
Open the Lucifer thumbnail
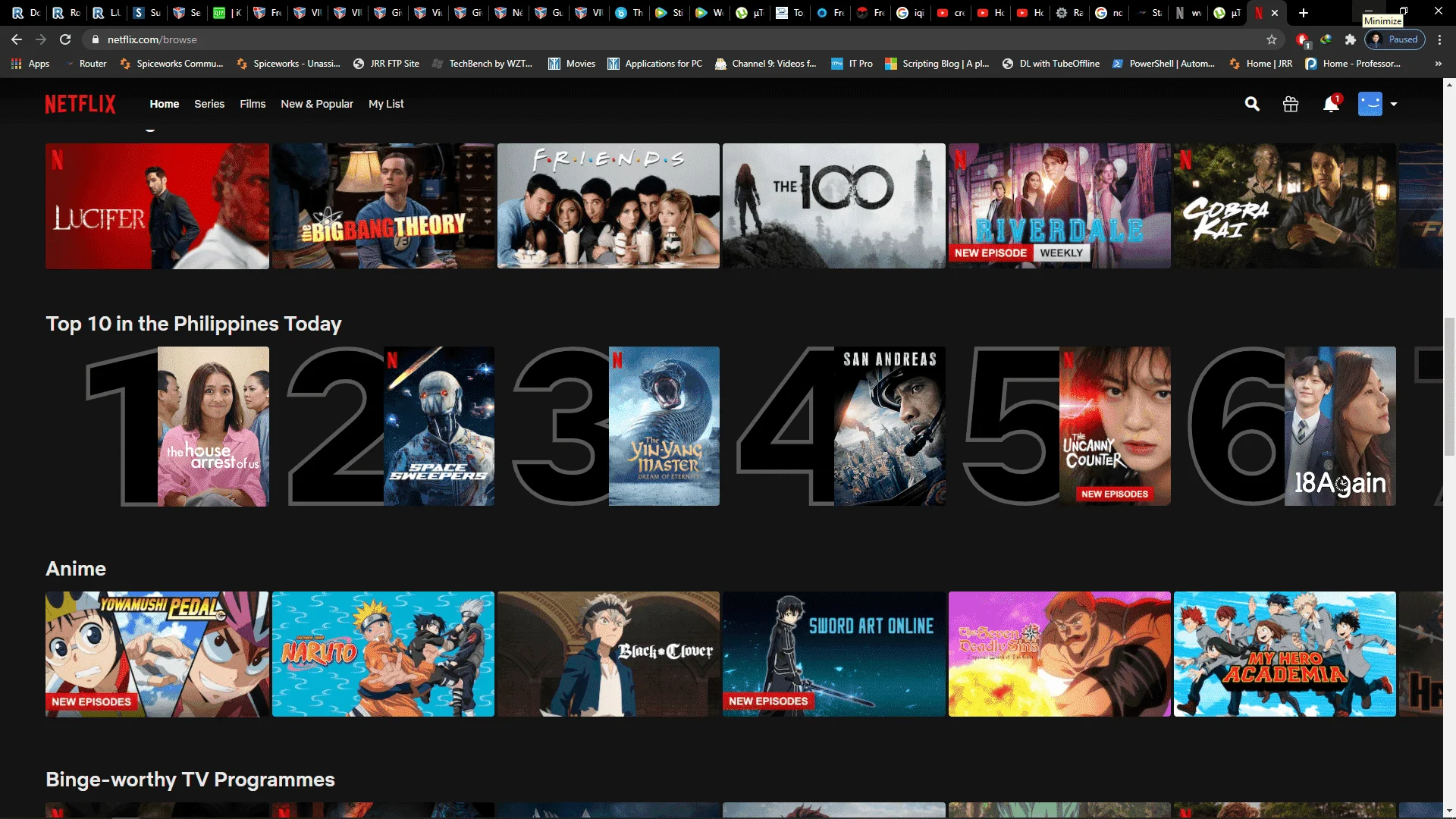click(x=157, y=206)
